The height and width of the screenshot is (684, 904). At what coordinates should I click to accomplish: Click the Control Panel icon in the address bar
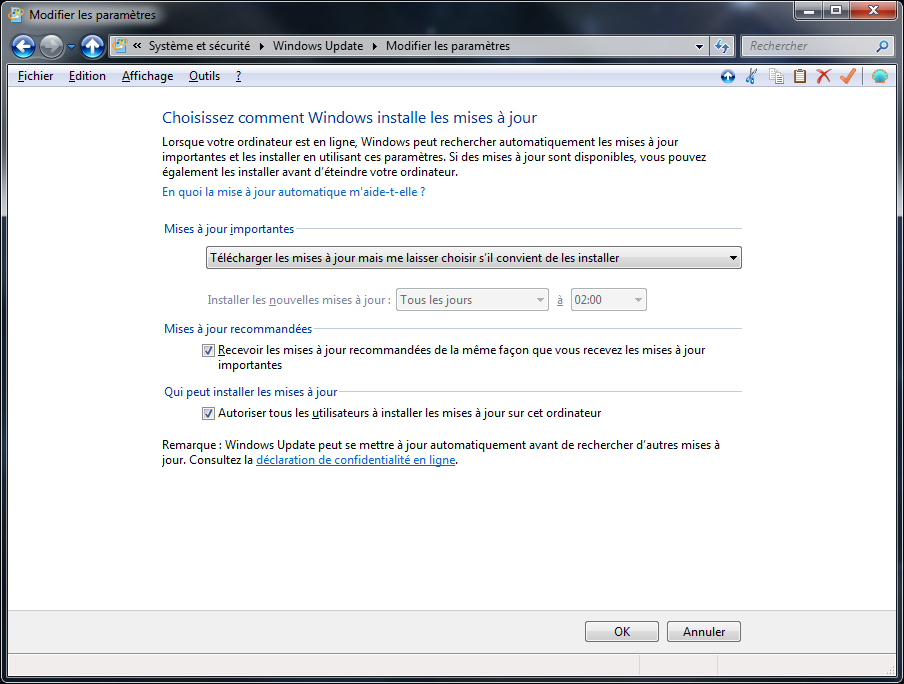120,46
